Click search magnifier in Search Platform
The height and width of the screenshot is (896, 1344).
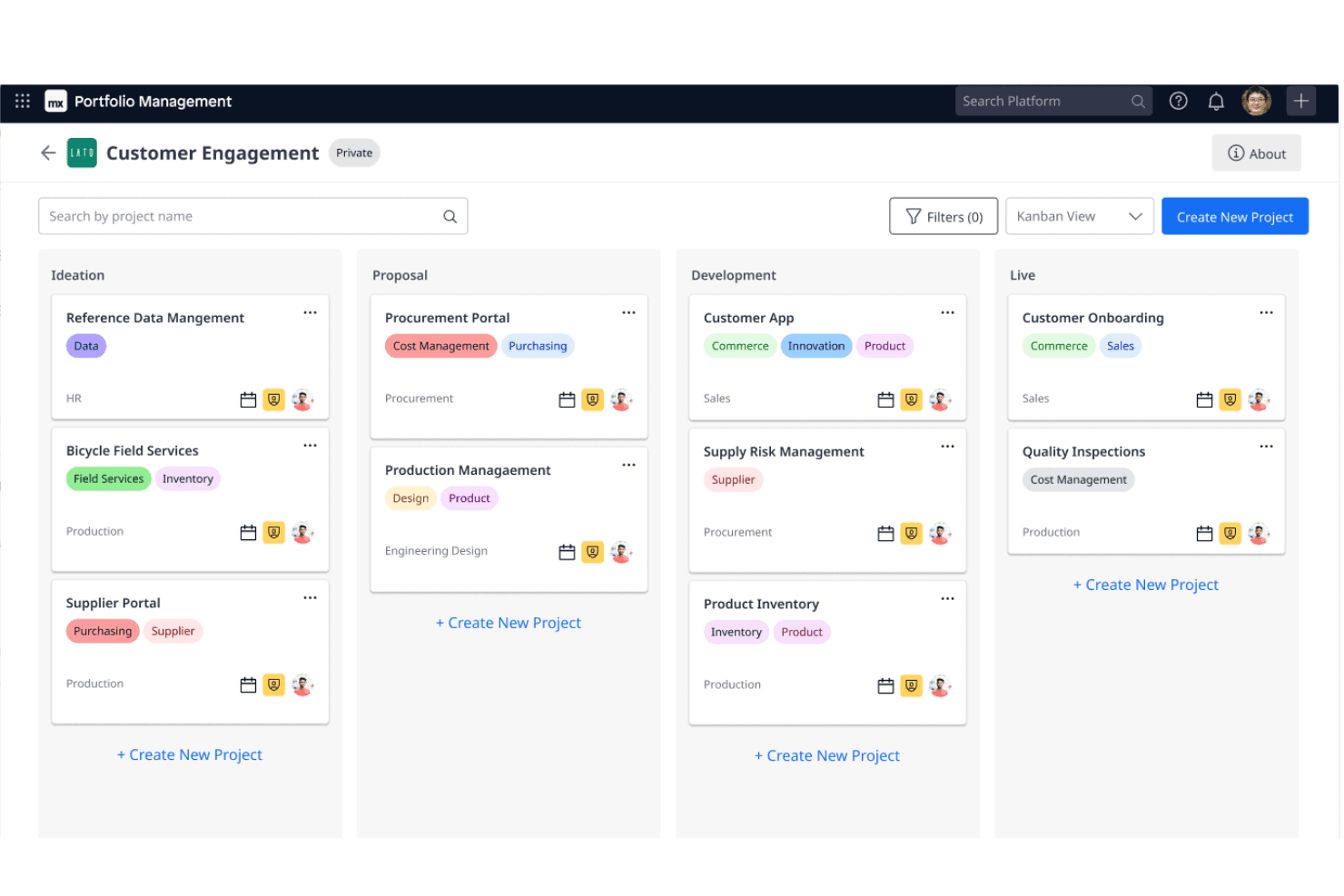click(1137, 101)
